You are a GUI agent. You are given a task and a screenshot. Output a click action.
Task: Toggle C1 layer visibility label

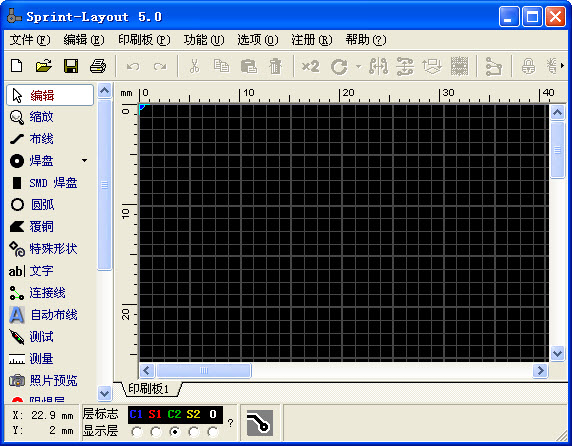136,414
